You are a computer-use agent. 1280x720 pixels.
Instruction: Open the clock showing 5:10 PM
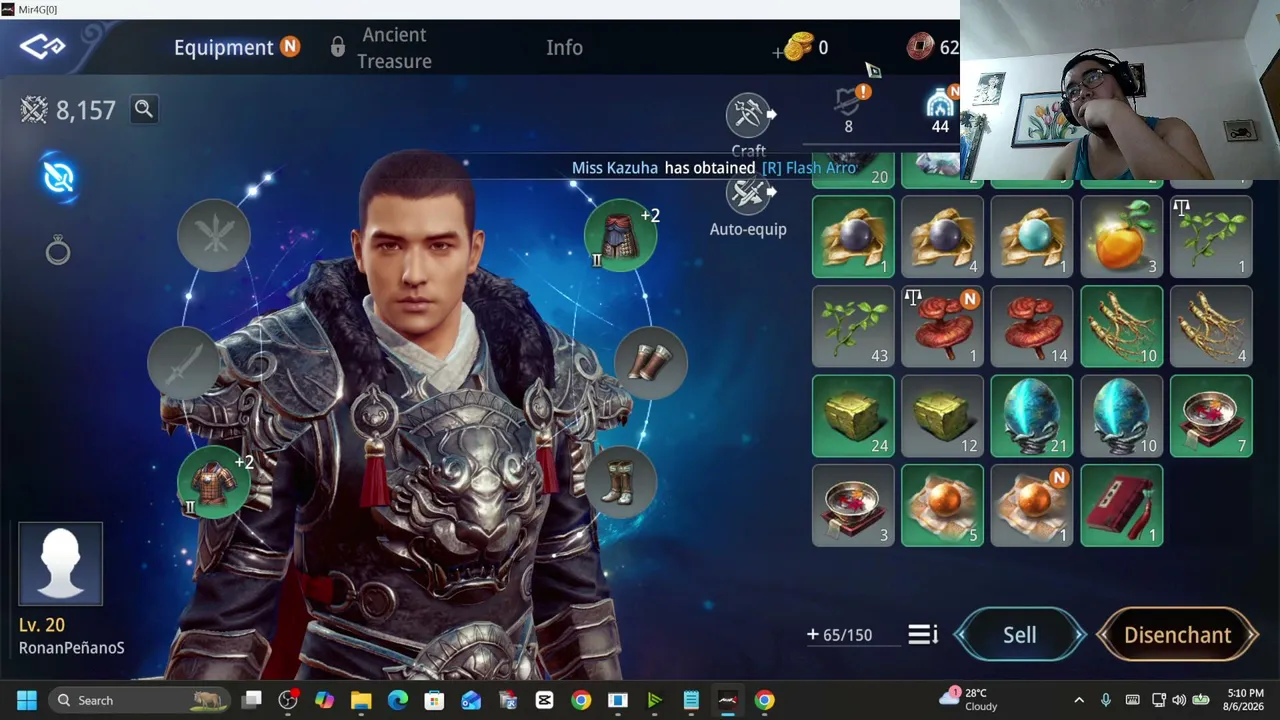[1245, 700]
